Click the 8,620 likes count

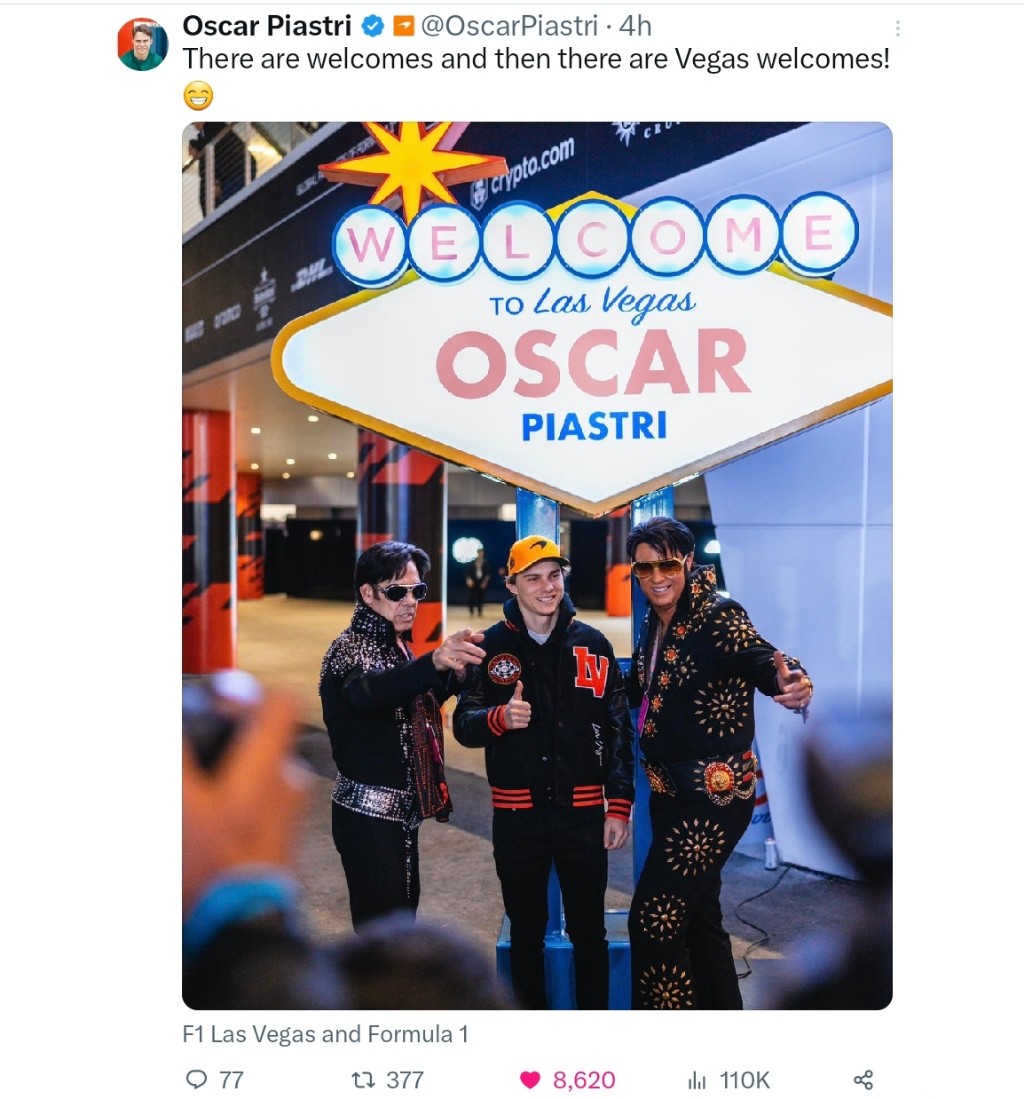pyautogui.click(x=584, y=1079)
